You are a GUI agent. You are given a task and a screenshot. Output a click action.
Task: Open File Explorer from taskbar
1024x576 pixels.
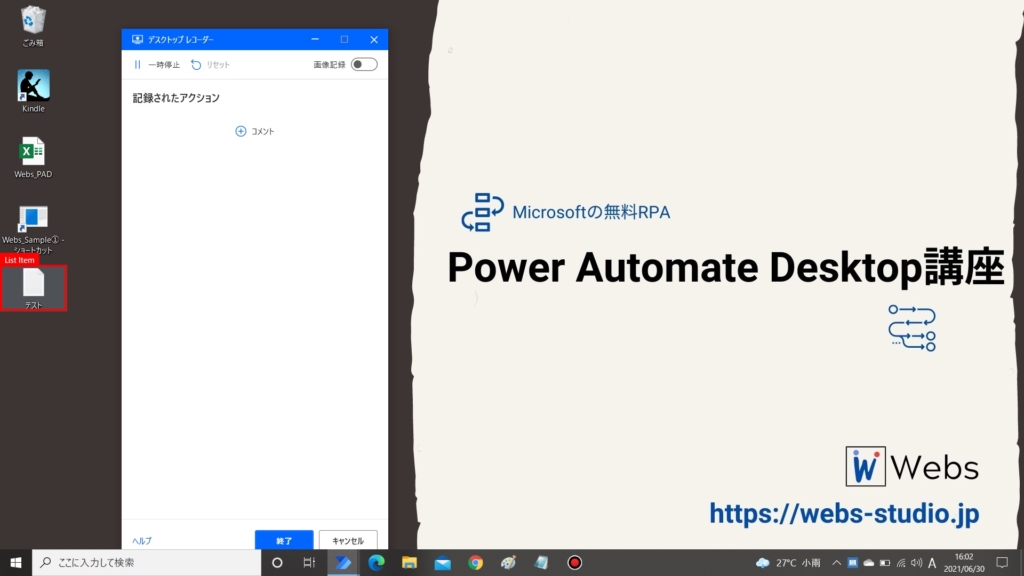pos(409,562)
